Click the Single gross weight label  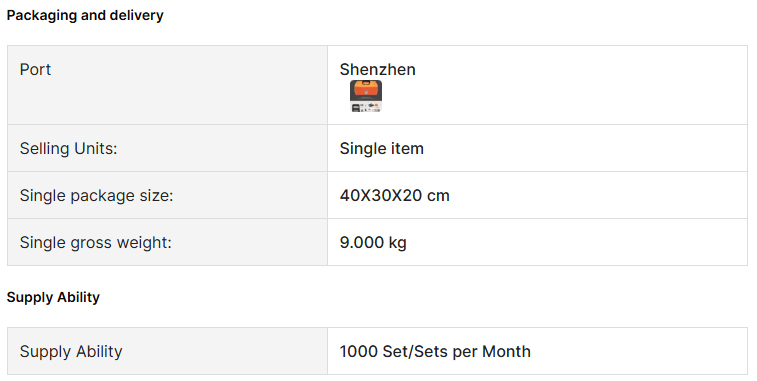[96, 242]
